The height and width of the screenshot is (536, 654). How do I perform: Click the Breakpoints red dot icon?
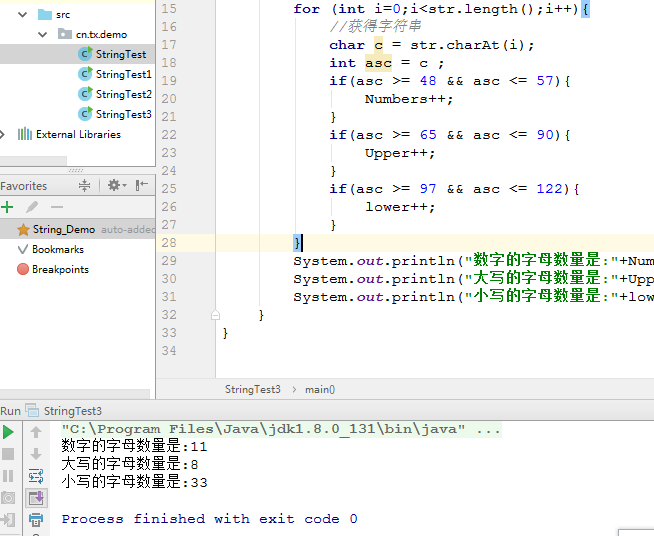[x=23, y=269]
